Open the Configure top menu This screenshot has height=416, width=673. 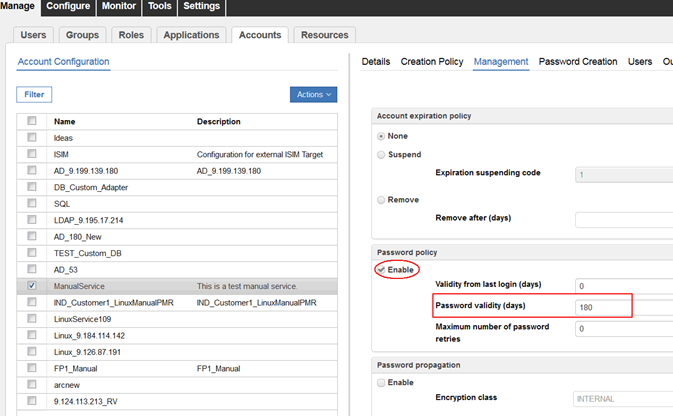68,6
